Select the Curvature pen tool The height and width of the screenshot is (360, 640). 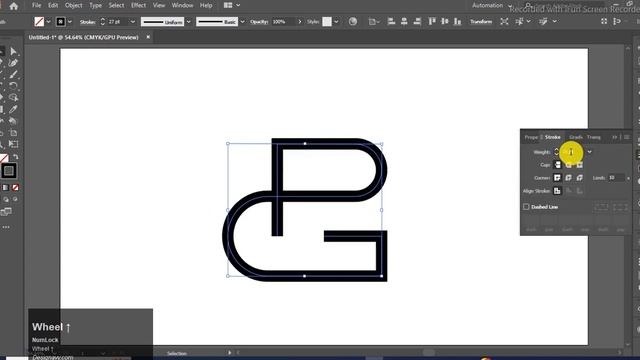pos(13,63)
